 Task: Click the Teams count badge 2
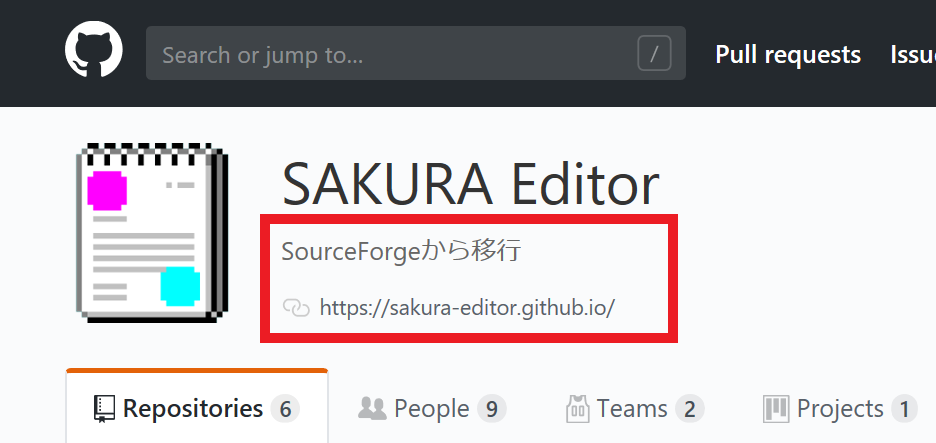coord(690,409)
